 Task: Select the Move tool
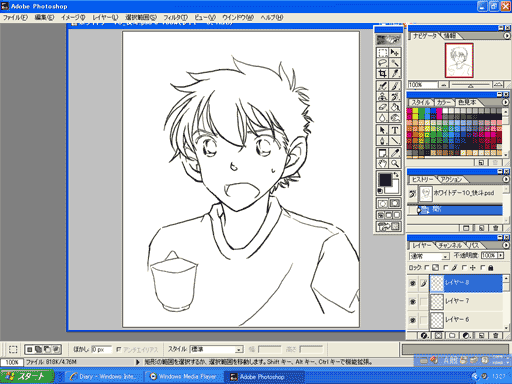click(395, 53)
